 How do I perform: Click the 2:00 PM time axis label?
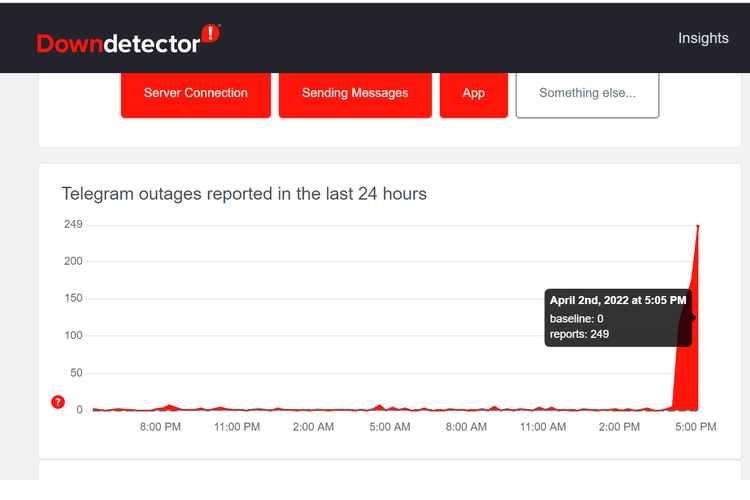click(619, 427)
